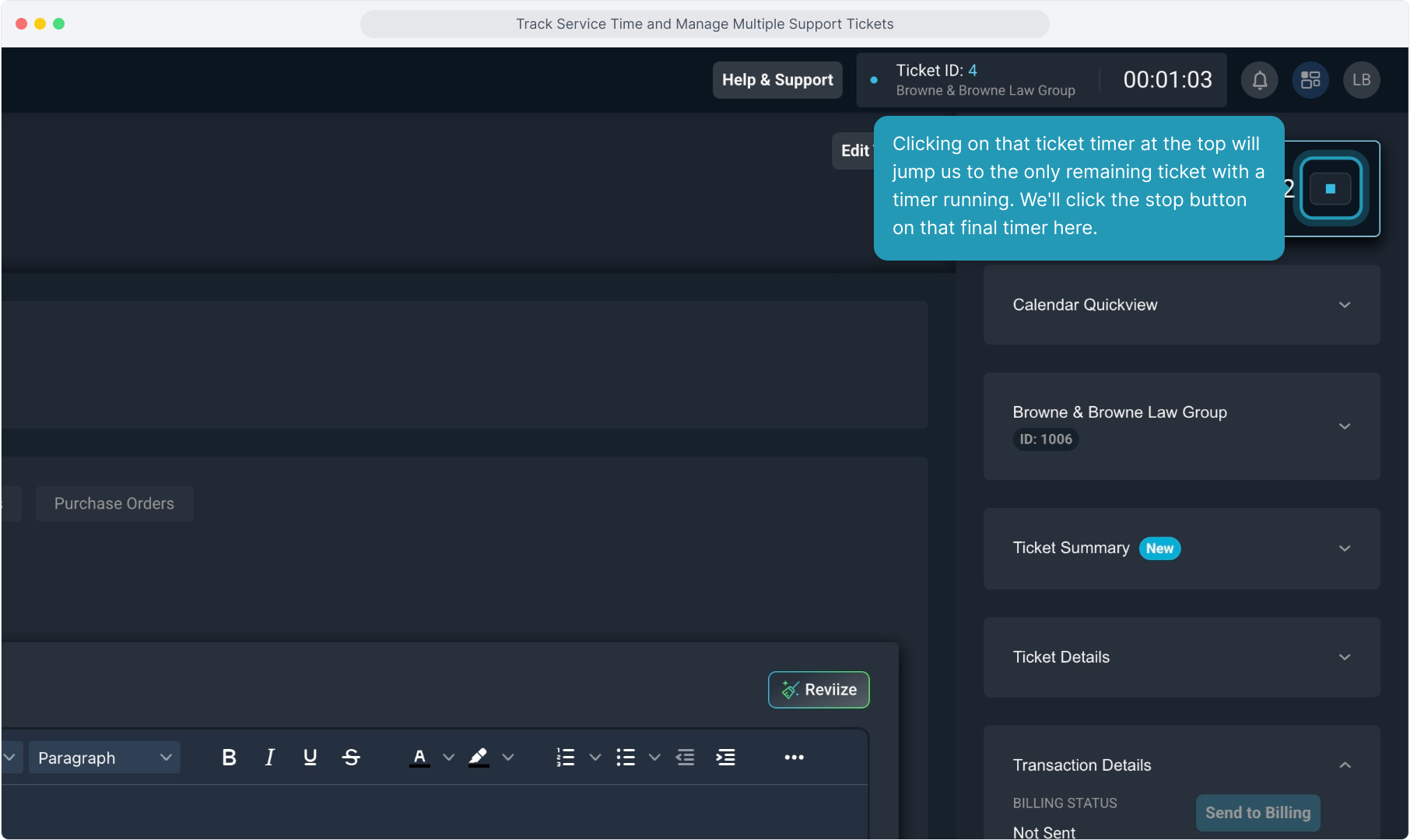Collapse the Transaction Details section
Viewport: 1410px width, 840px height.
click(1344, 765)
